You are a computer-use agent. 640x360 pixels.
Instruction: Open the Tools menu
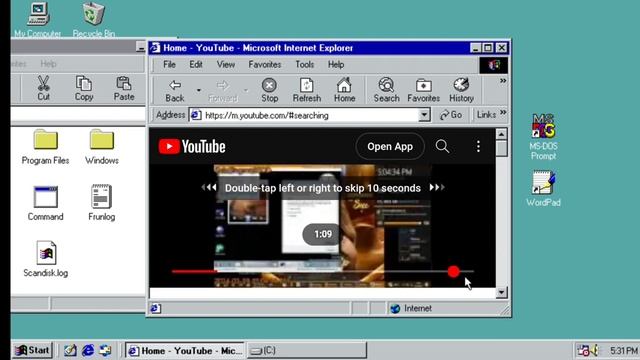pos(304,64)
